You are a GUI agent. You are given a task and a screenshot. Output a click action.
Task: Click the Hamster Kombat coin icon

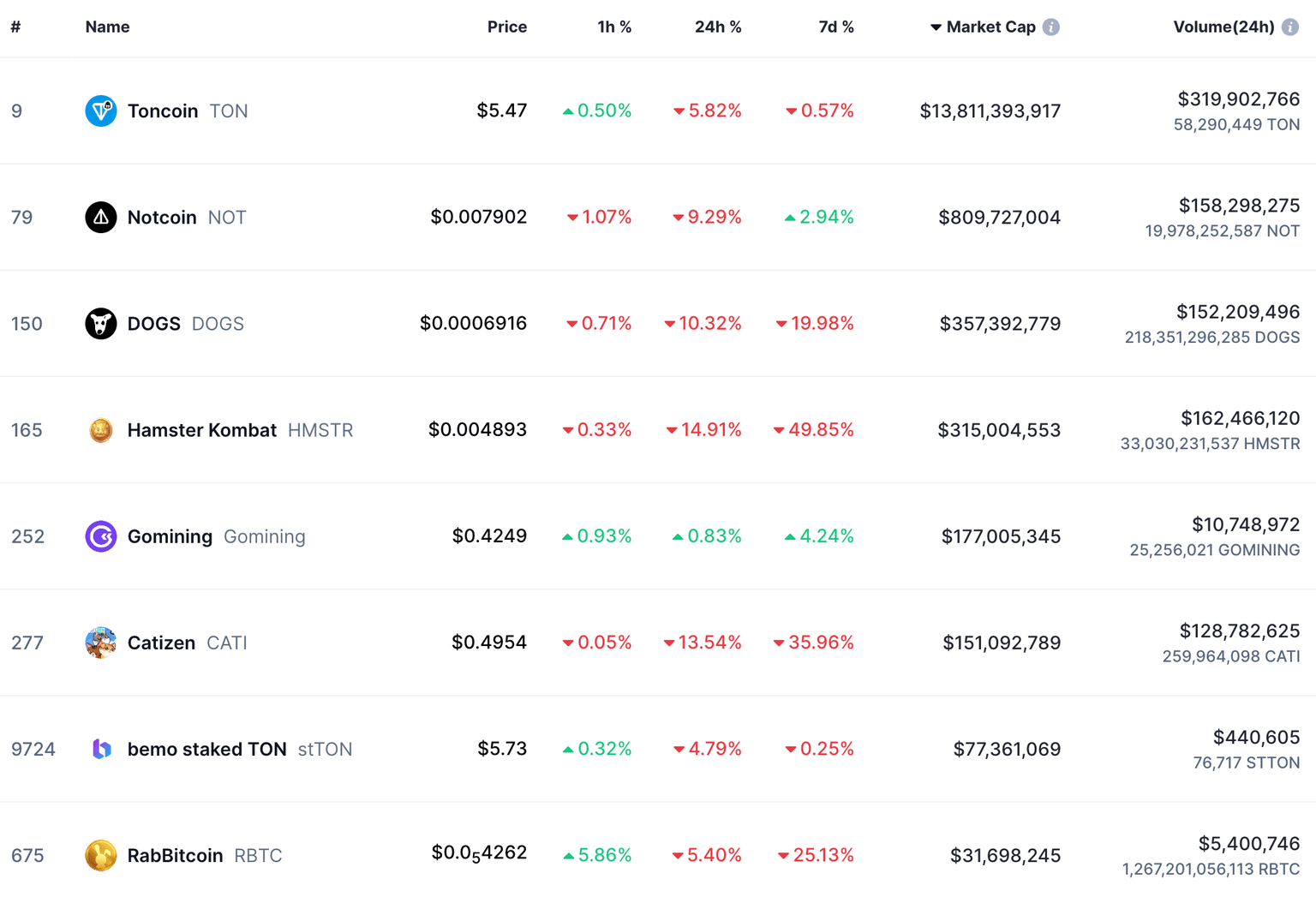pyautogui.click(x=100, y=430)
